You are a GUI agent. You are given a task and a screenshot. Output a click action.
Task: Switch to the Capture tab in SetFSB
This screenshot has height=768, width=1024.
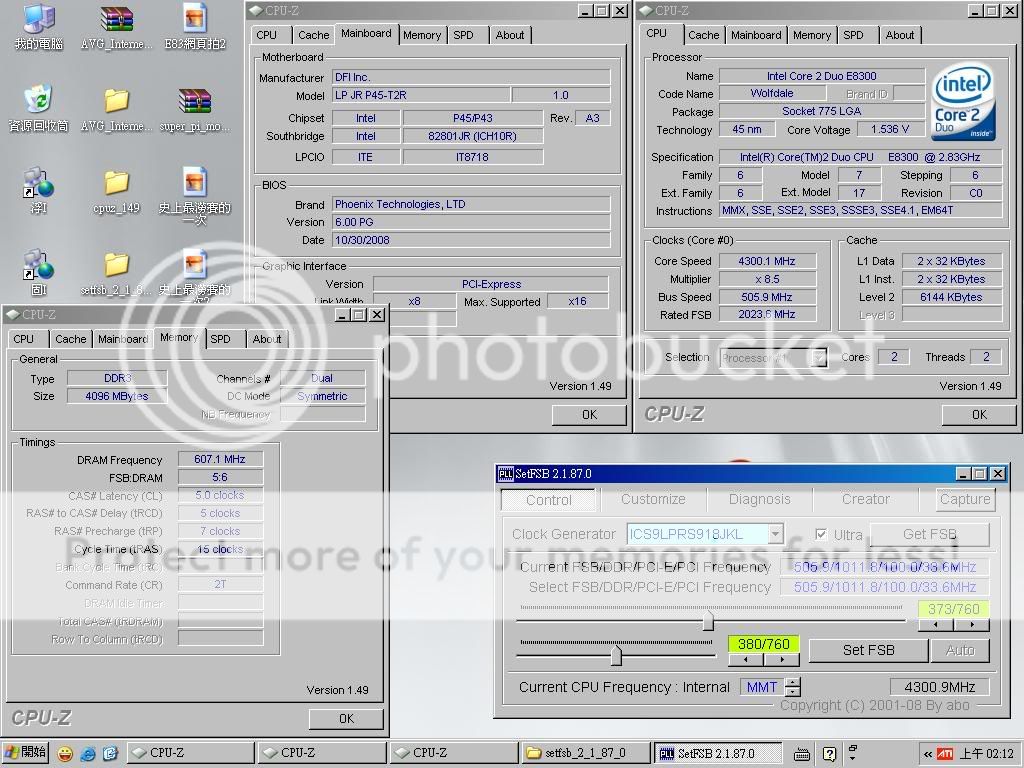(965, 500)
